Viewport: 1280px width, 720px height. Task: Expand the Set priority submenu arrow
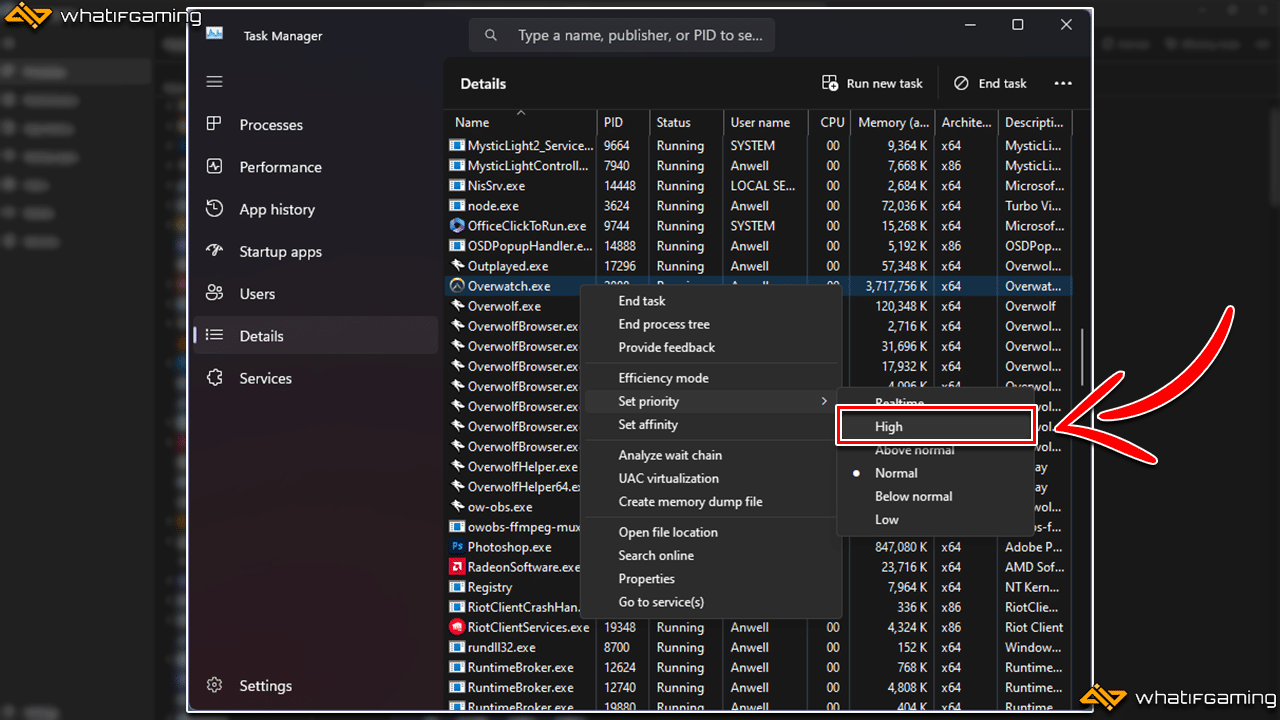824,401
